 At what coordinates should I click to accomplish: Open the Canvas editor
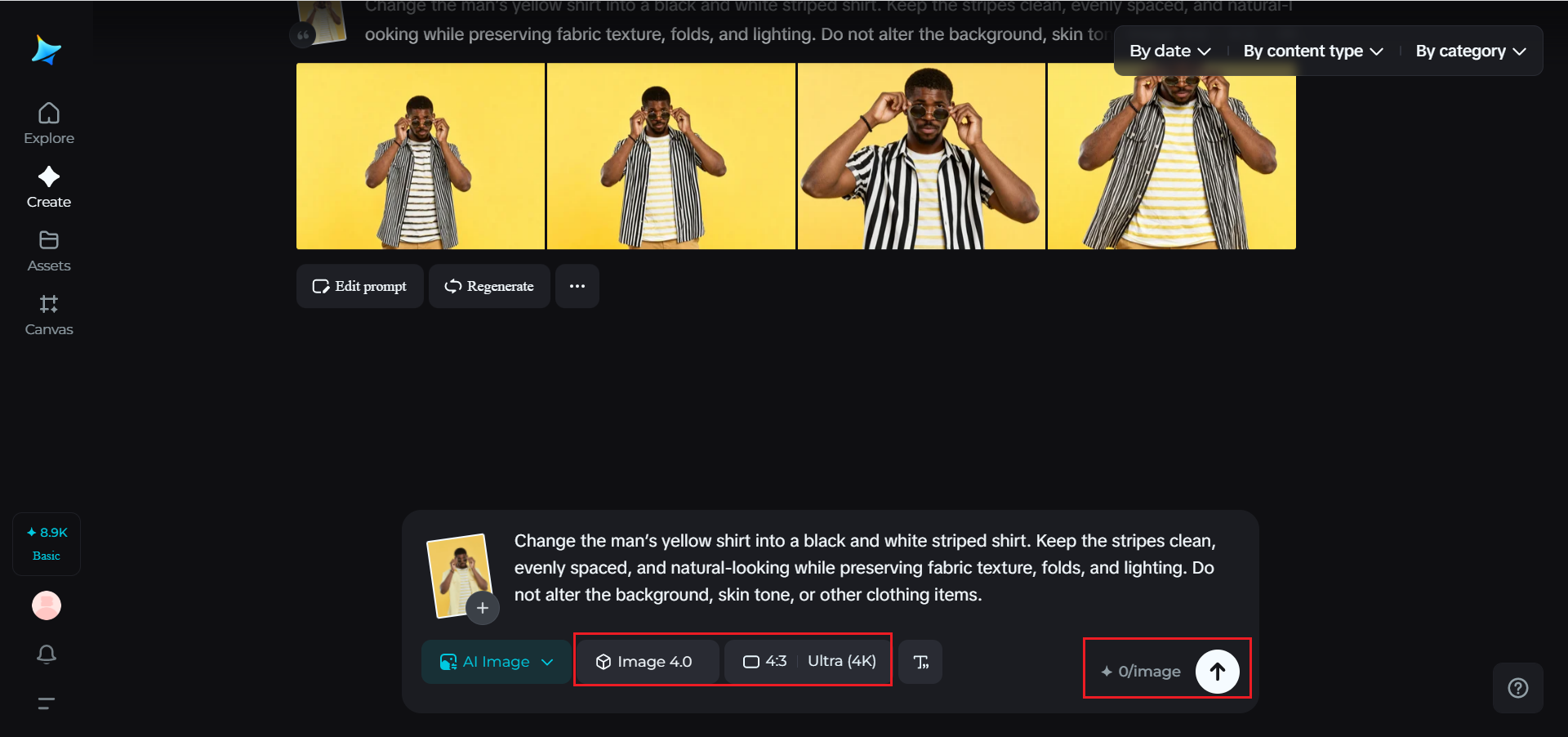click(x=49, y=315)
